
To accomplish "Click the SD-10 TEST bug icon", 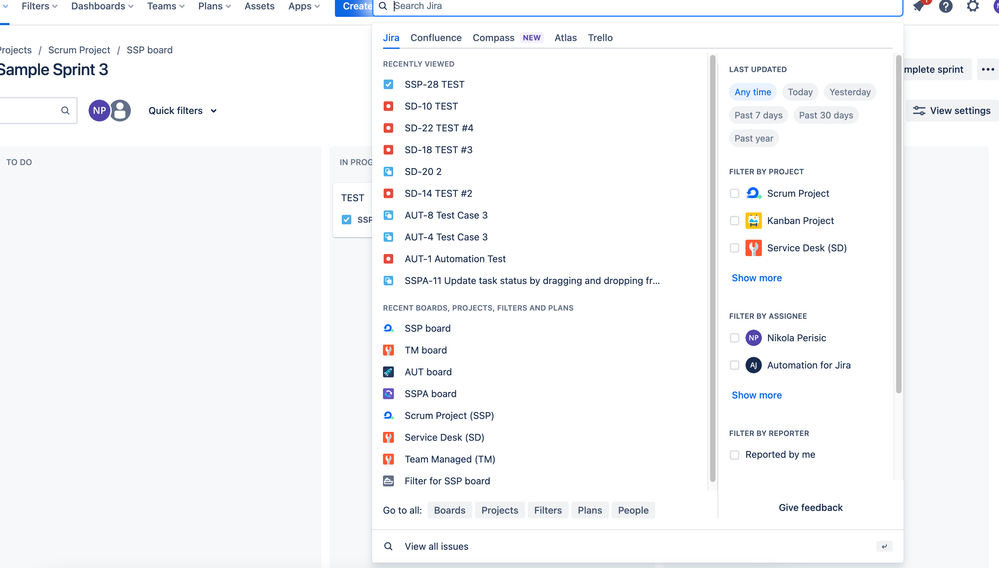I will [389, 106].
